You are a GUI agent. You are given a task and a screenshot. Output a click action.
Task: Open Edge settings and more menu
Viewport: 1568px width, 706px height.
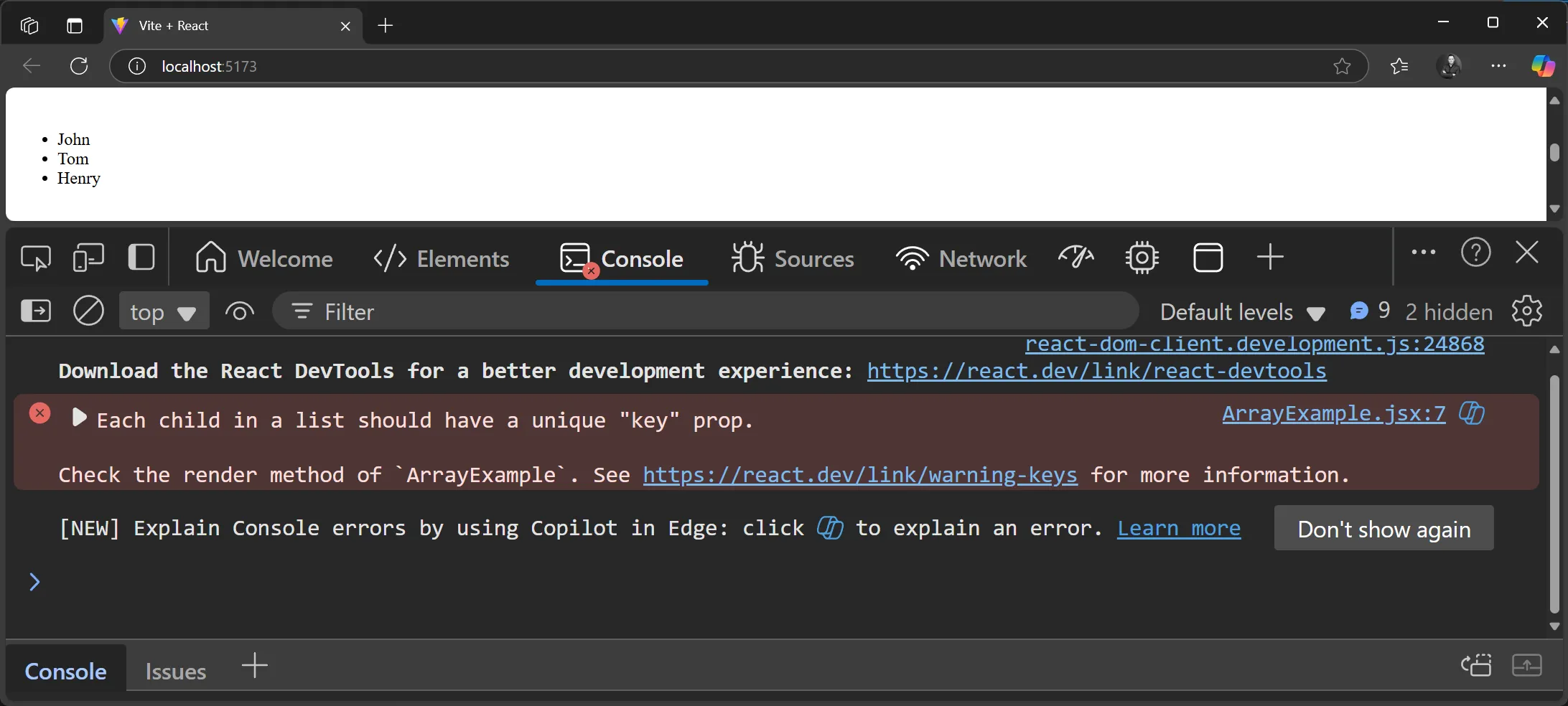tap(1498, 66)
